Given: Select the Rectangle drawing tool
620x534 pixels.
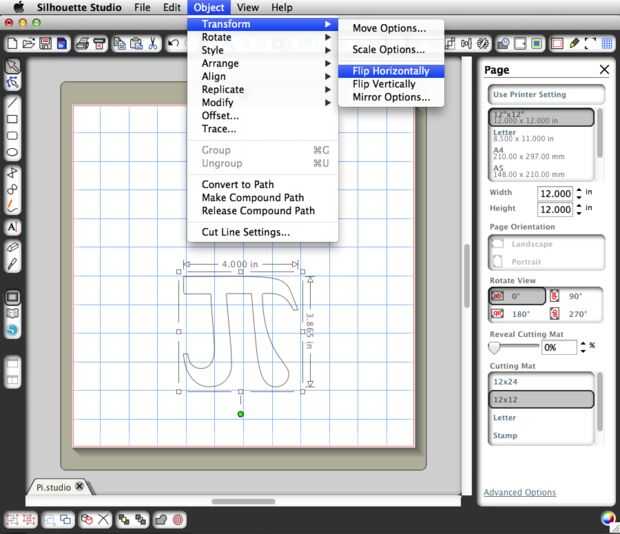Looking at the screenshot, I should pyautogui.click(x=12, y=119).
